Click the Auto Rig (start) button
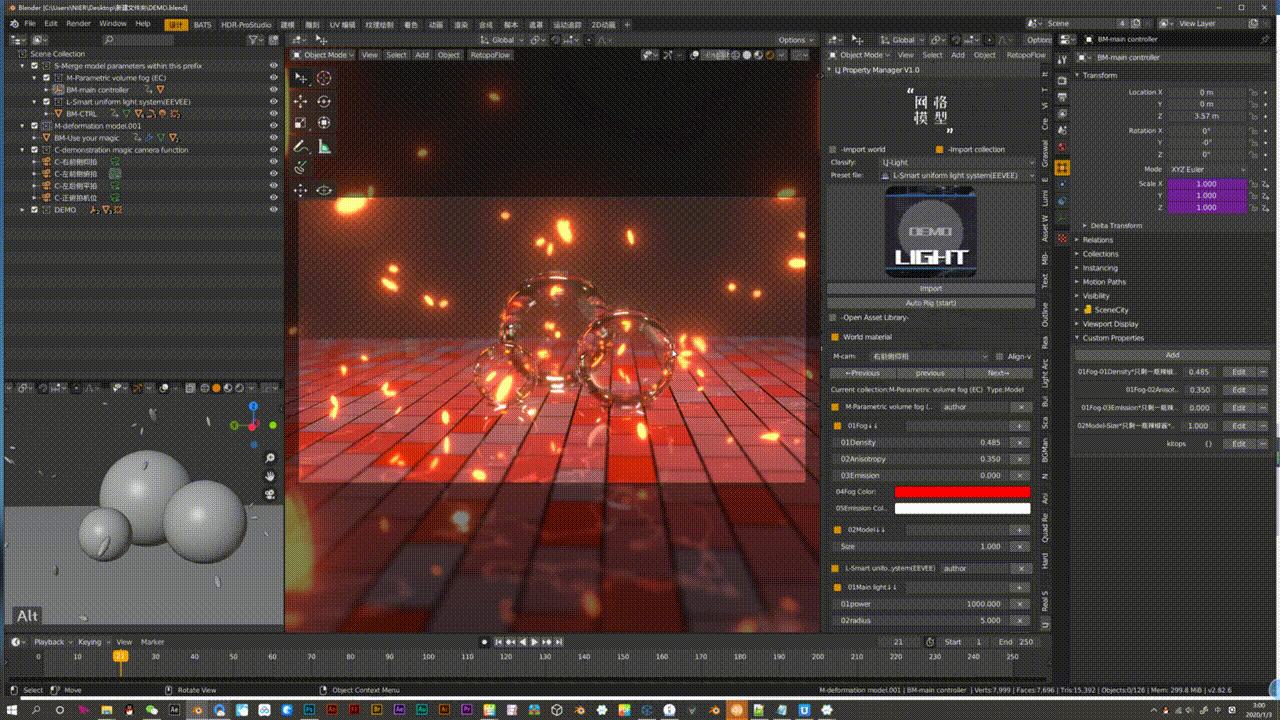This screenshot has height=720, width=1280. (930, 303)
